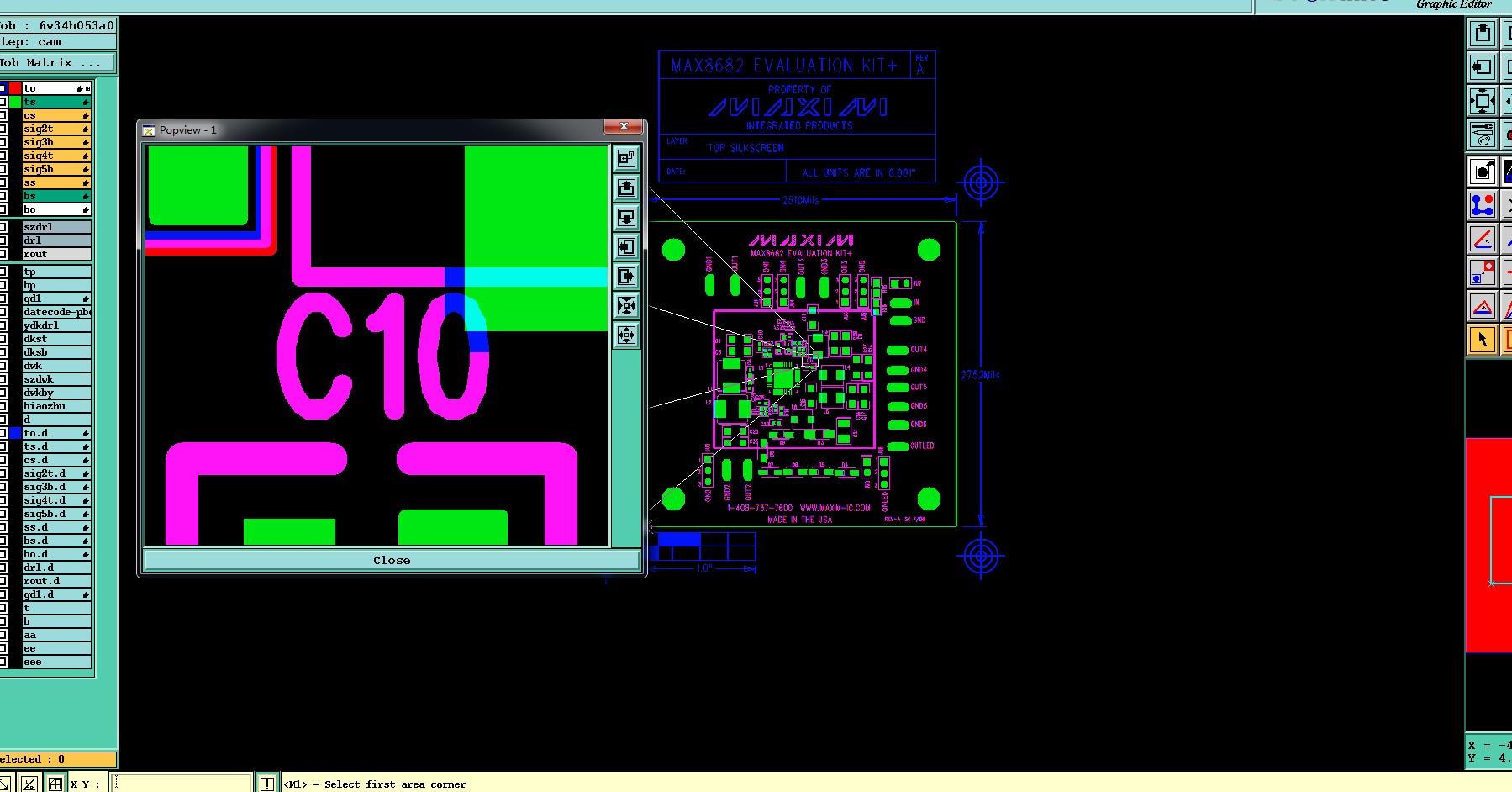Select layer bs in the layer list
The width and height of the screenshot is (1512, 792).
coord(57,196)
